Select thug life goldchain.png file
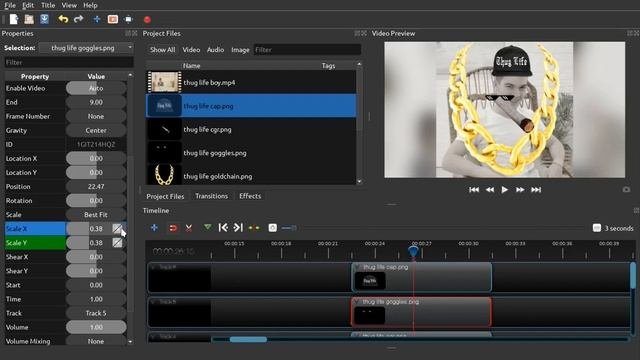Viewport: 640px width, 360px height. pyautogui.click(x=251, y=176)
